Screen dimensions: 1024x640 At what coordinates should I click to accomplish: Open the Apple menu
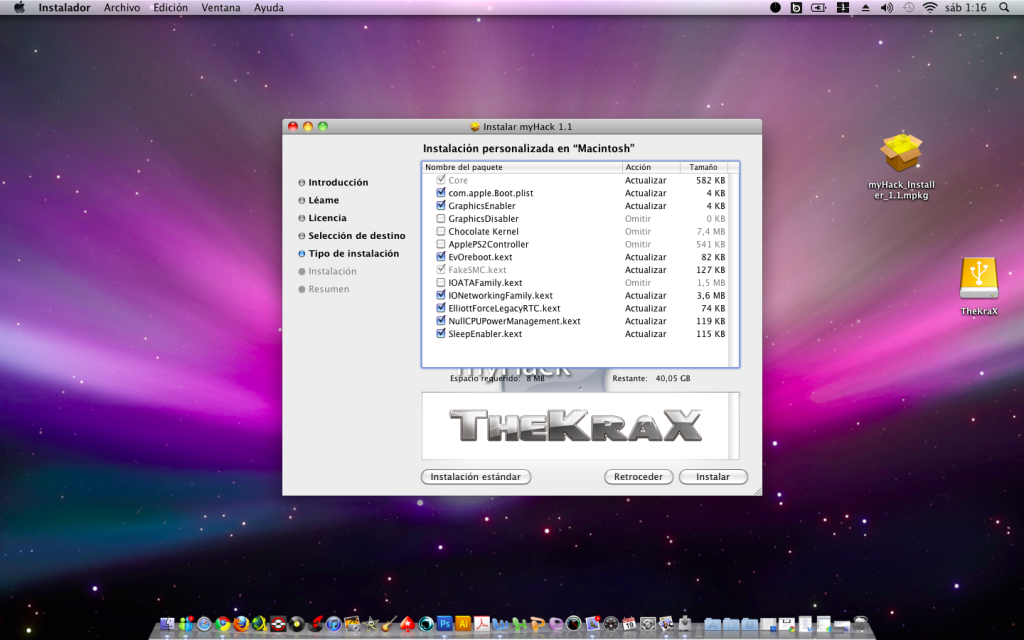(x=20, y=8)
